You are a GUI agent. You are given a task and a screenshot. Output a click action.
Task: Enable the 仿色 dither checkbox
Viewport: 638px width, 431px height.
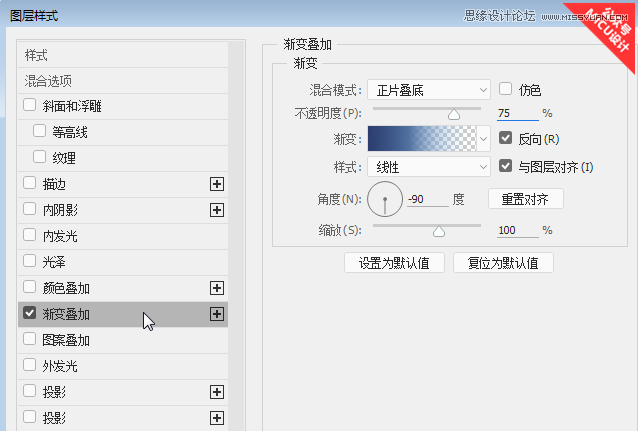[x=506, y=89]
